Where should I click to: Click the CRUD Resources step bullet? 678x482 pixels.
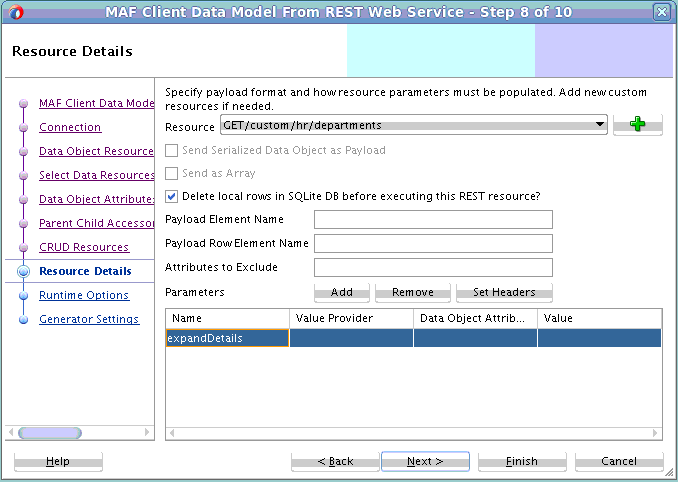tap(23, 247)
